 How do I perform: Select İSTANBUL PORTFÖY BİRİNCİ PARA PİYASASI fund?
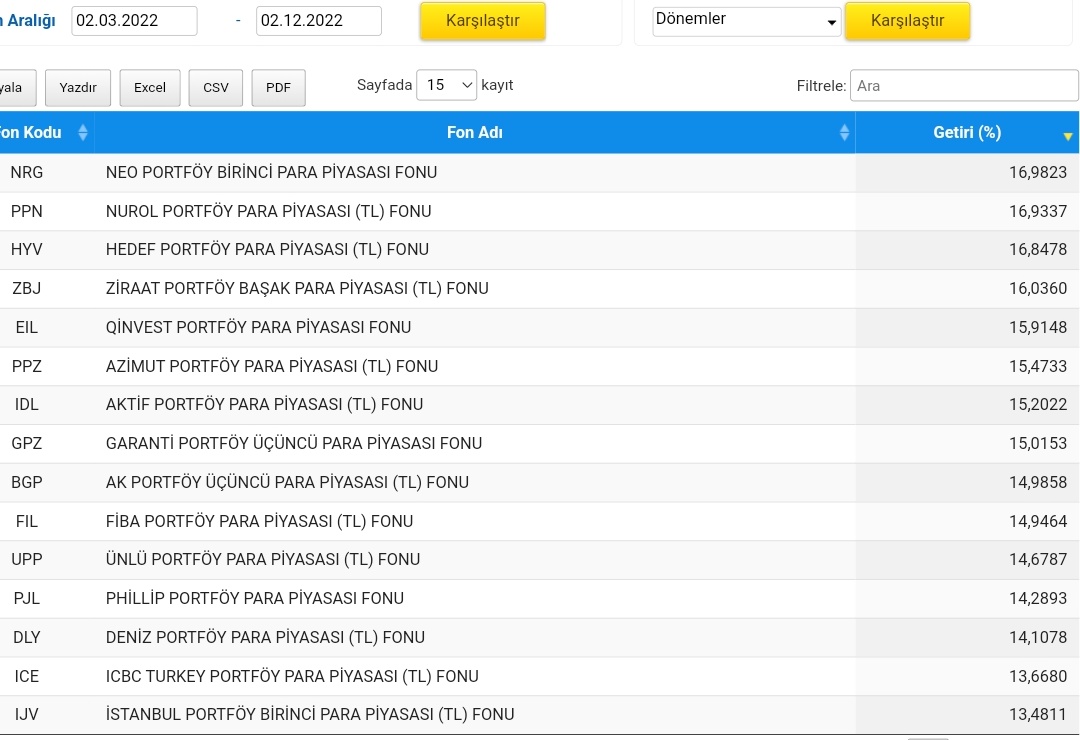point(310,715)
